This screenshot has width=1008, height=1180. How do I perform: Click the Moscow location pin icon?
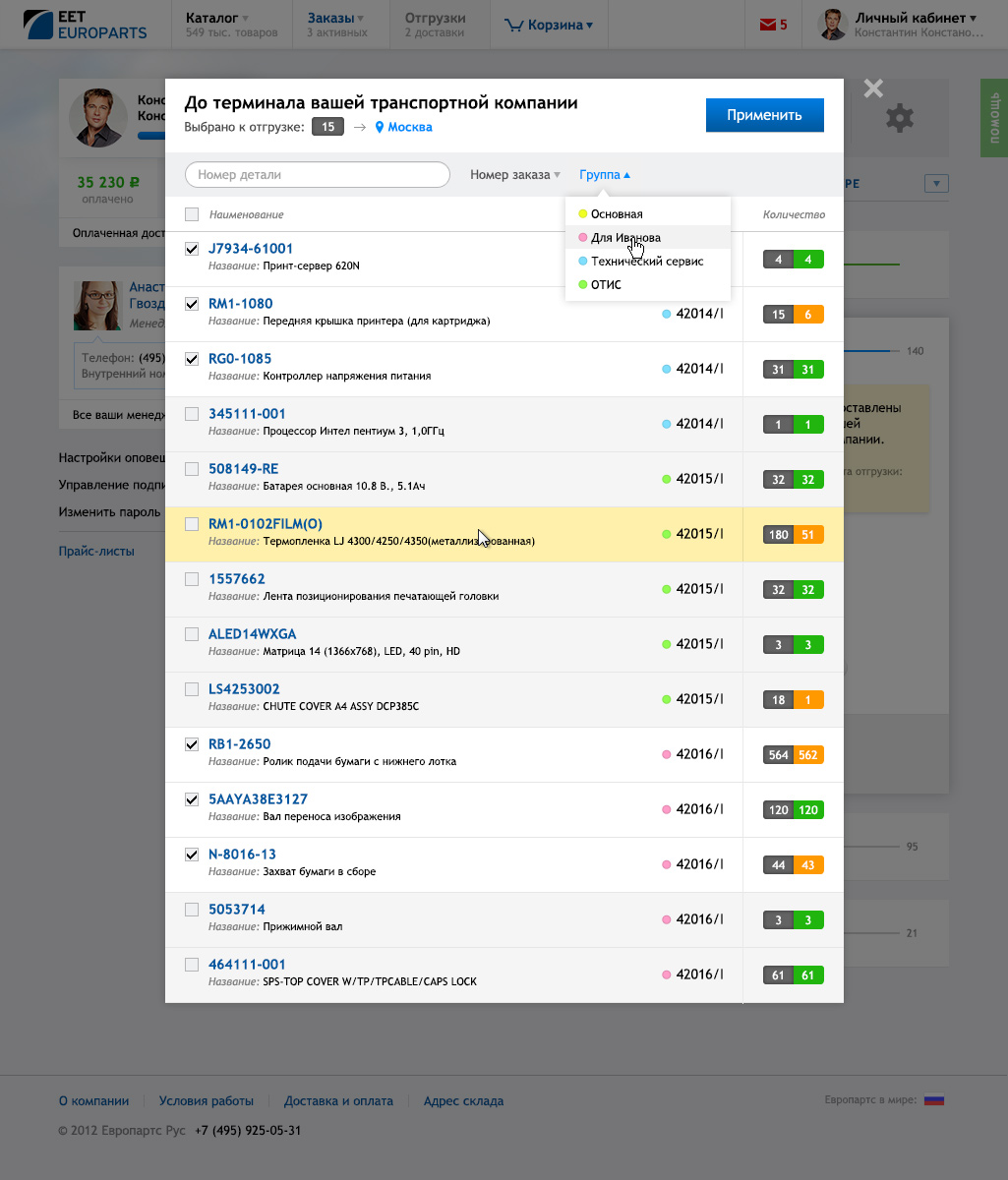(x=380, y=127)
